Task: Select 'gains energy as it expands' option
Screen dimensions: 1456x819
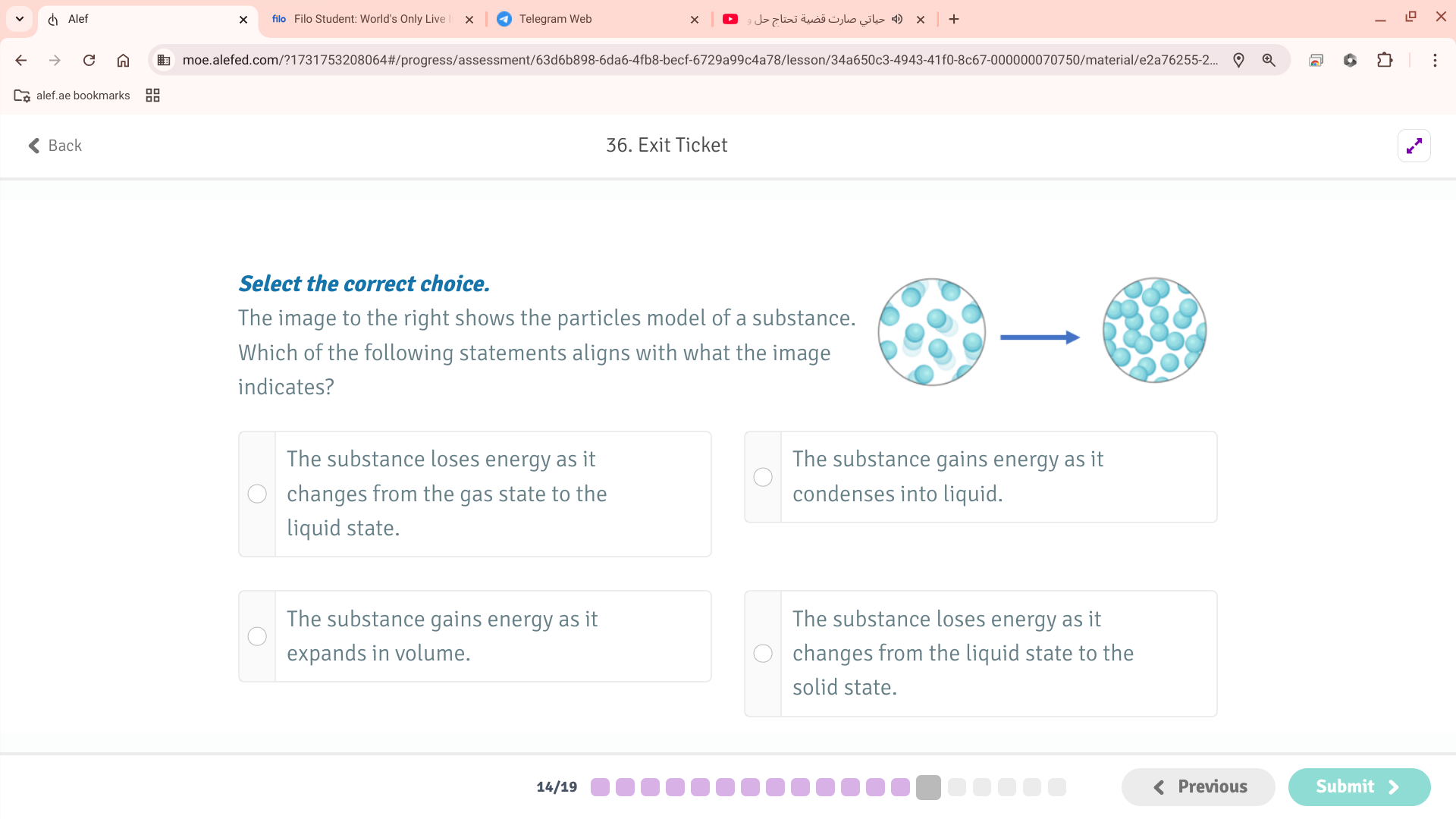Action: (x=257, y=636)
